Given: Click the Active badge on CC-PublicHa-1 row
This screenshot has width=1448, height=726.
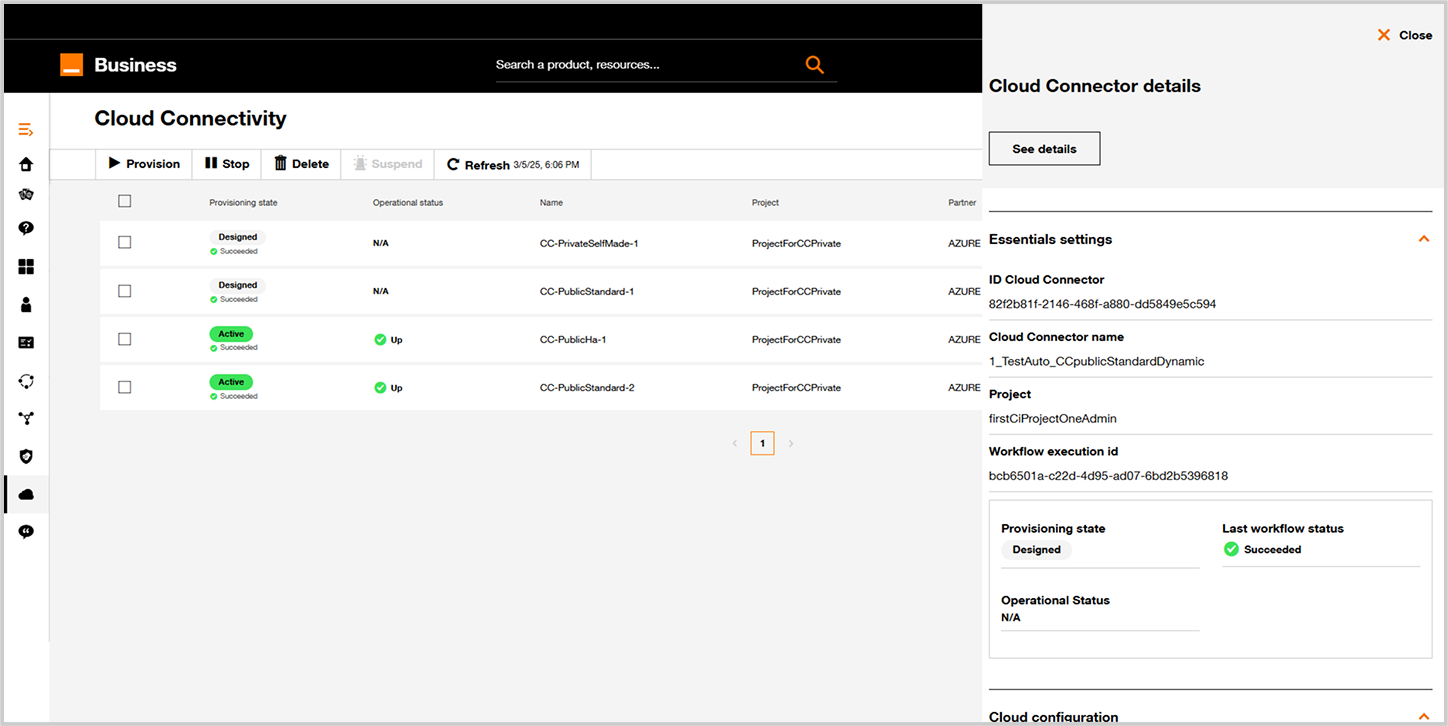Looking at the screenshot, I should (231, 334).
